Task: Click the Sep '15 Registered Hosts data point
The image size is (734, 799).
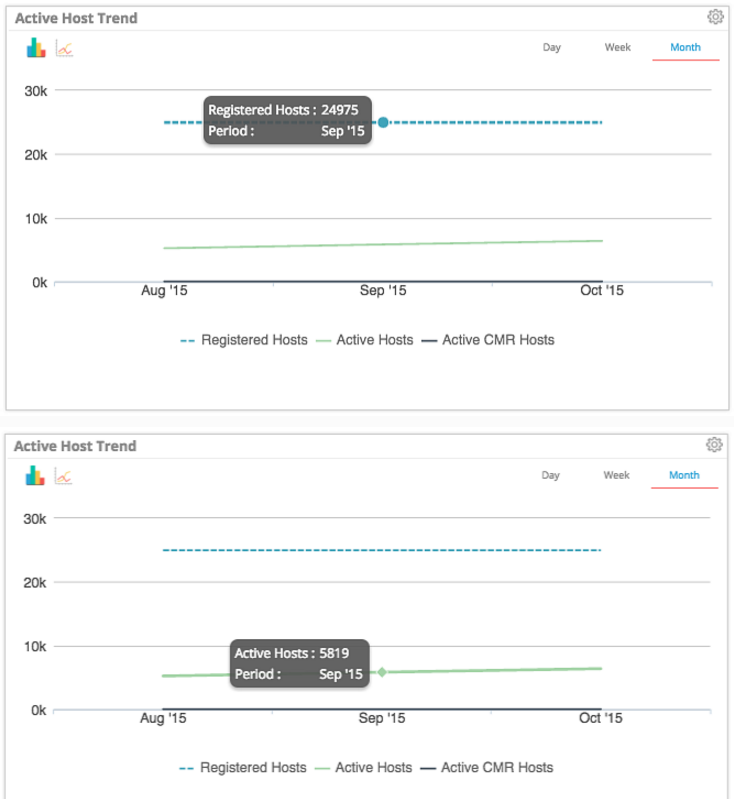Action: pos(383,122)
